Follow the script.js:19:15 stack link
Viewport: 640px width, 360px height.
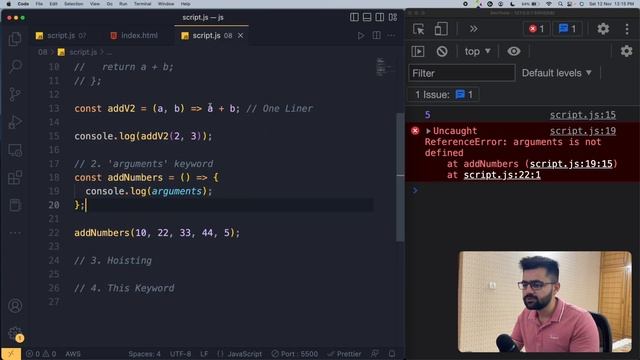pyautogui.click(x=571, y=164)
